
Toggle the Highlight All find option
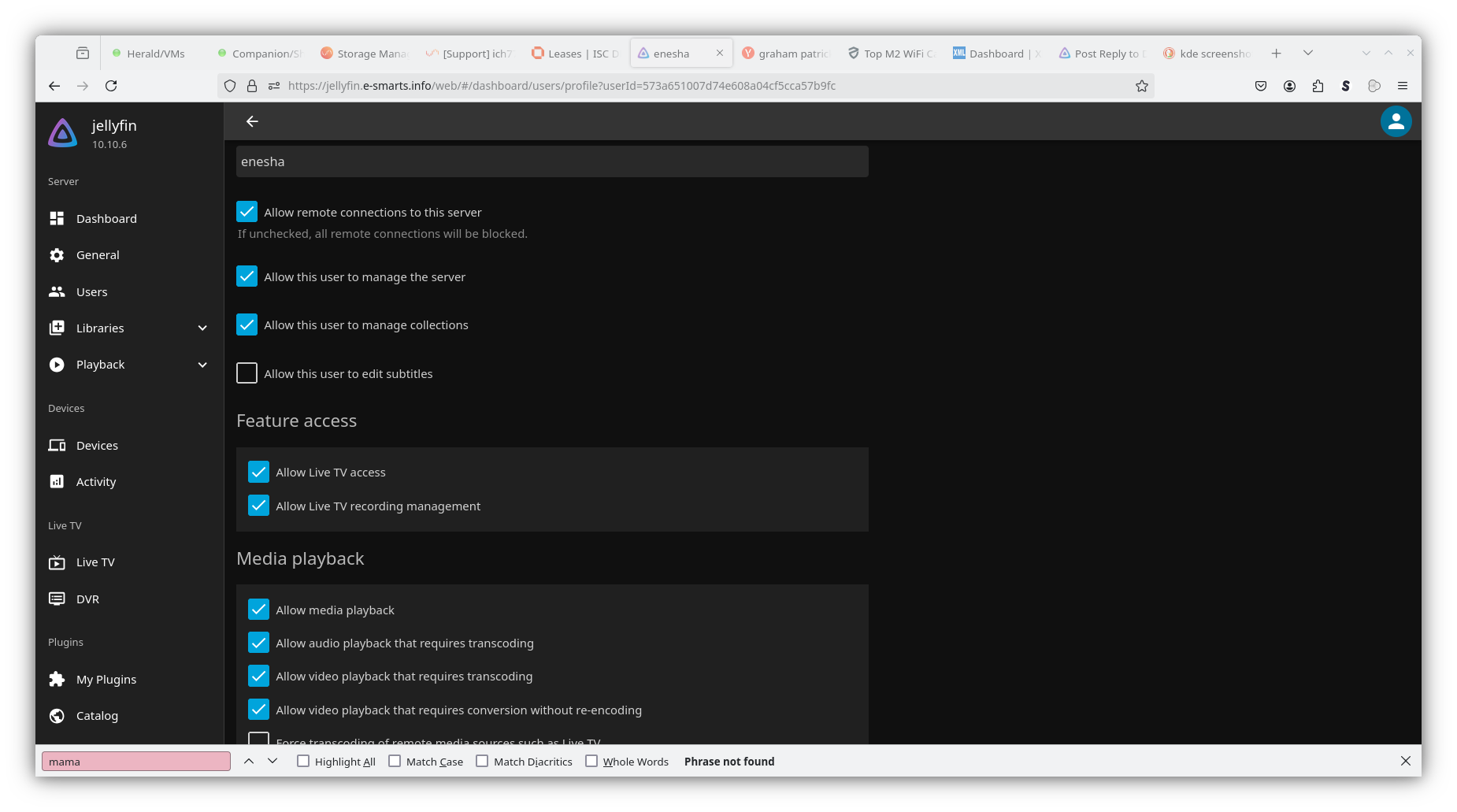tap(303, 762)
